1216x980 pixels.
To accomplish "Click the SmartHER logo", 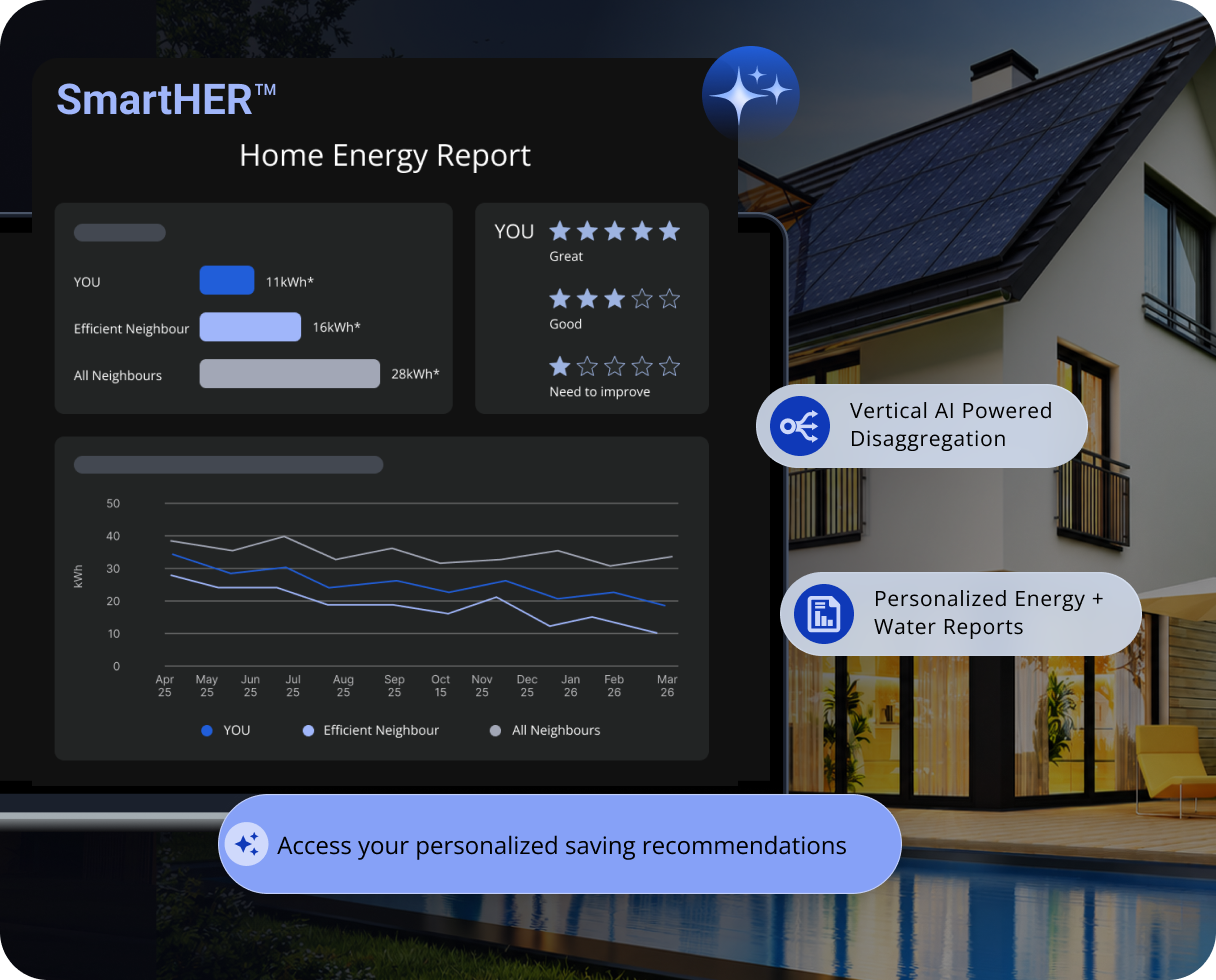I will tap(166, 99).
